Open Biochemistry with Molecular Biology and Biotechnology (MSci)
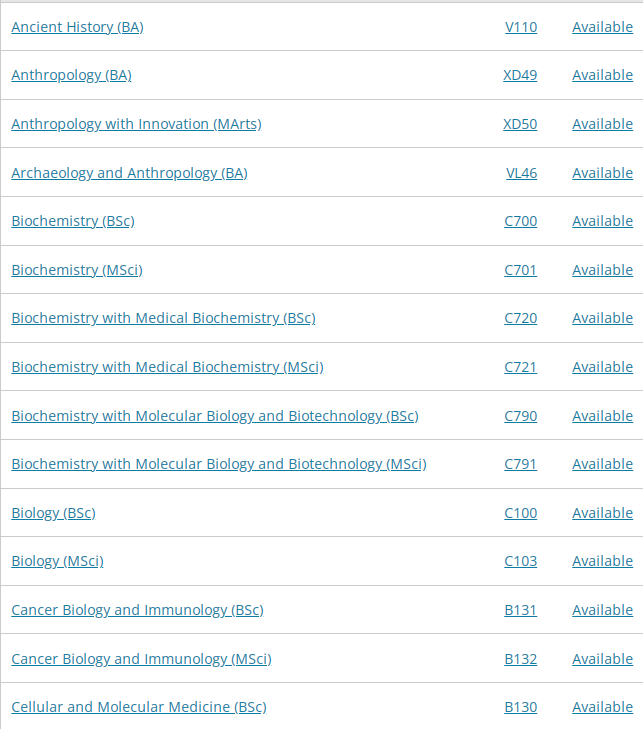This screenshot has height=729, width=643. pos(219,464)
